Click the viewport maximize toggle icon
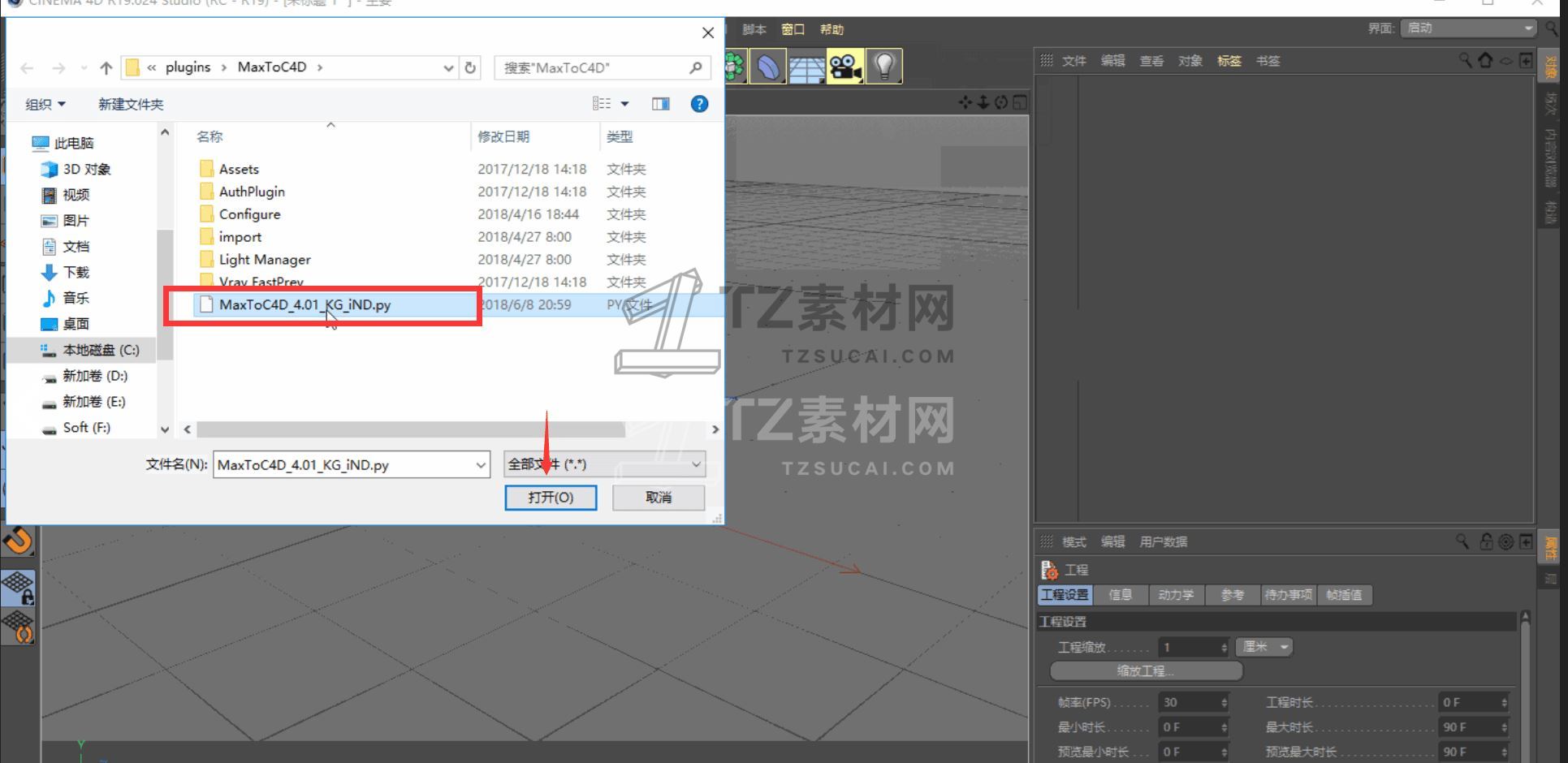 [1020, 102]
